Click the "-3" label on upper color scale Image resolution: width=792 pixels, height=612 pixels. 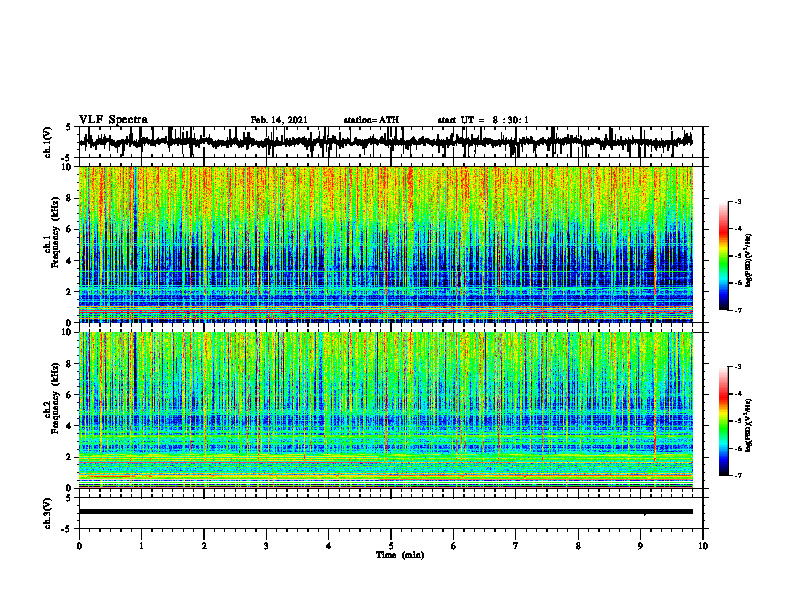tap(737, 202)
